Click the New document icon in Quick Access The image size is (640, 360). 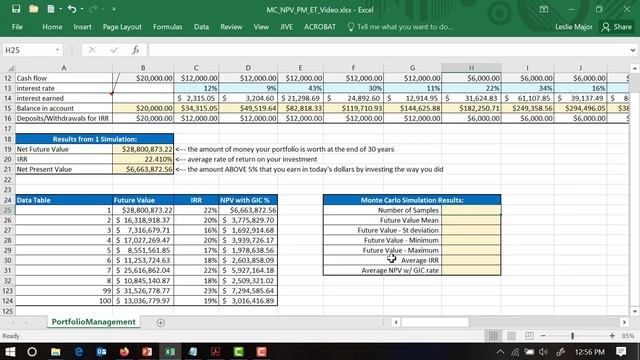(x=51, y=9)
